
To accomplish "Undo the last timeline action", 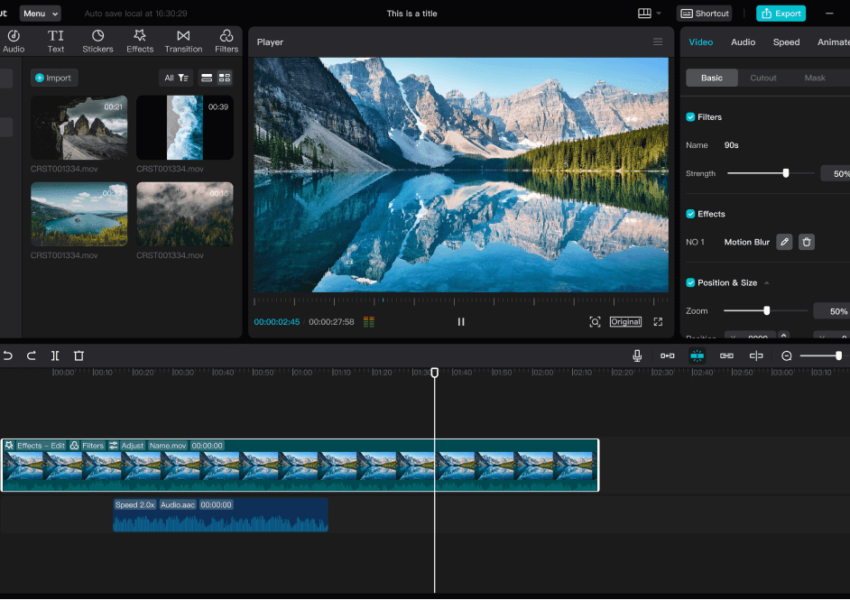I will pyautogui.click(x=8, y=356).
